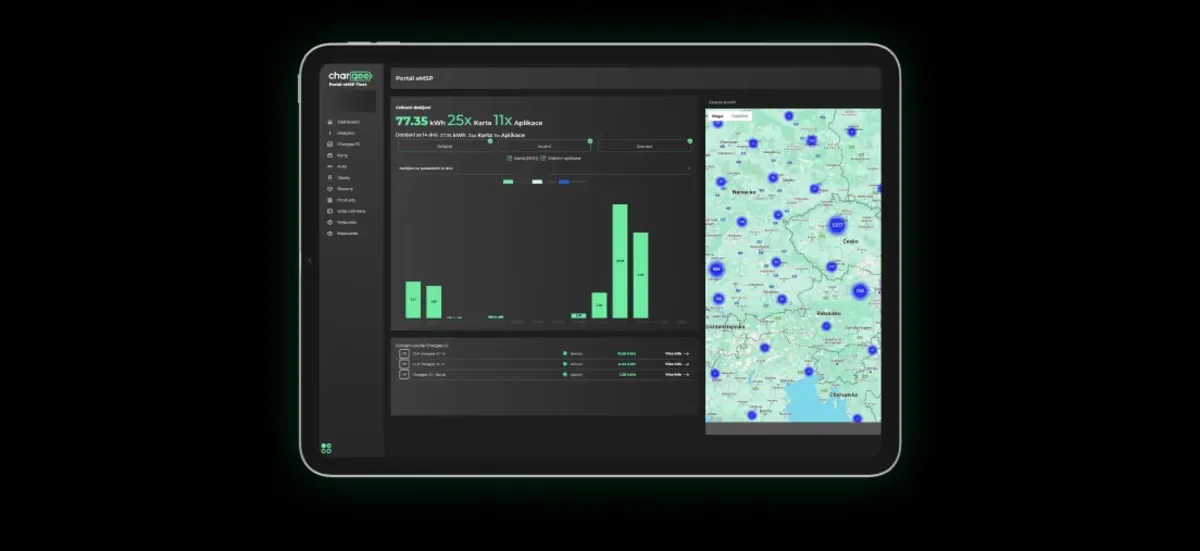Click the green legend swatch above chart
This screenshot has height=551, width=1200.
pyautogui.click(x=508, y=181)
